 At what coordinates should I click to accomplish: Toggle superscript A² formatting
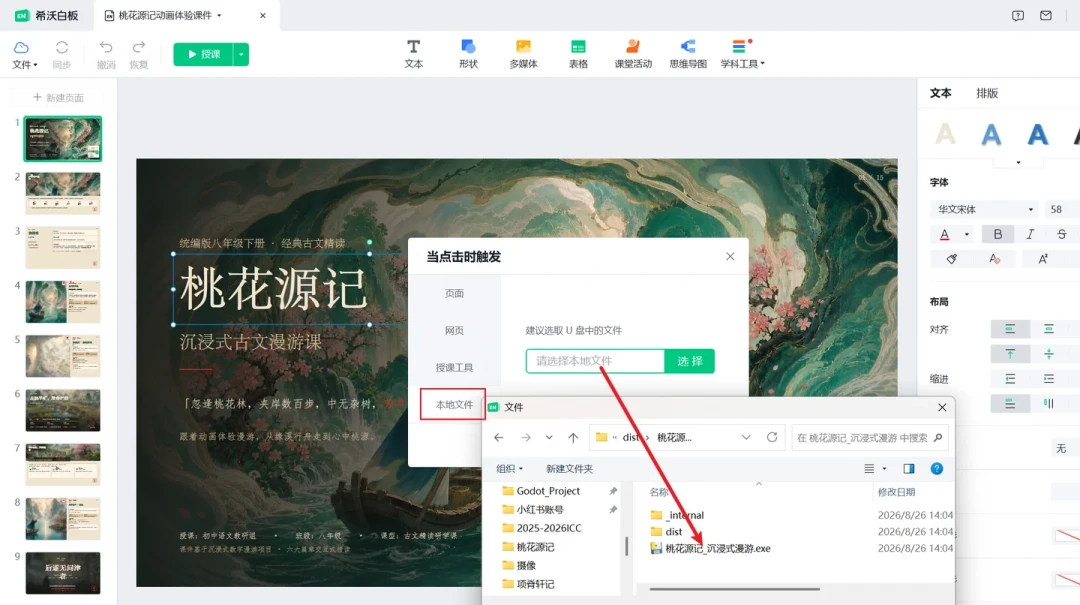click(x=1043, y=259)
